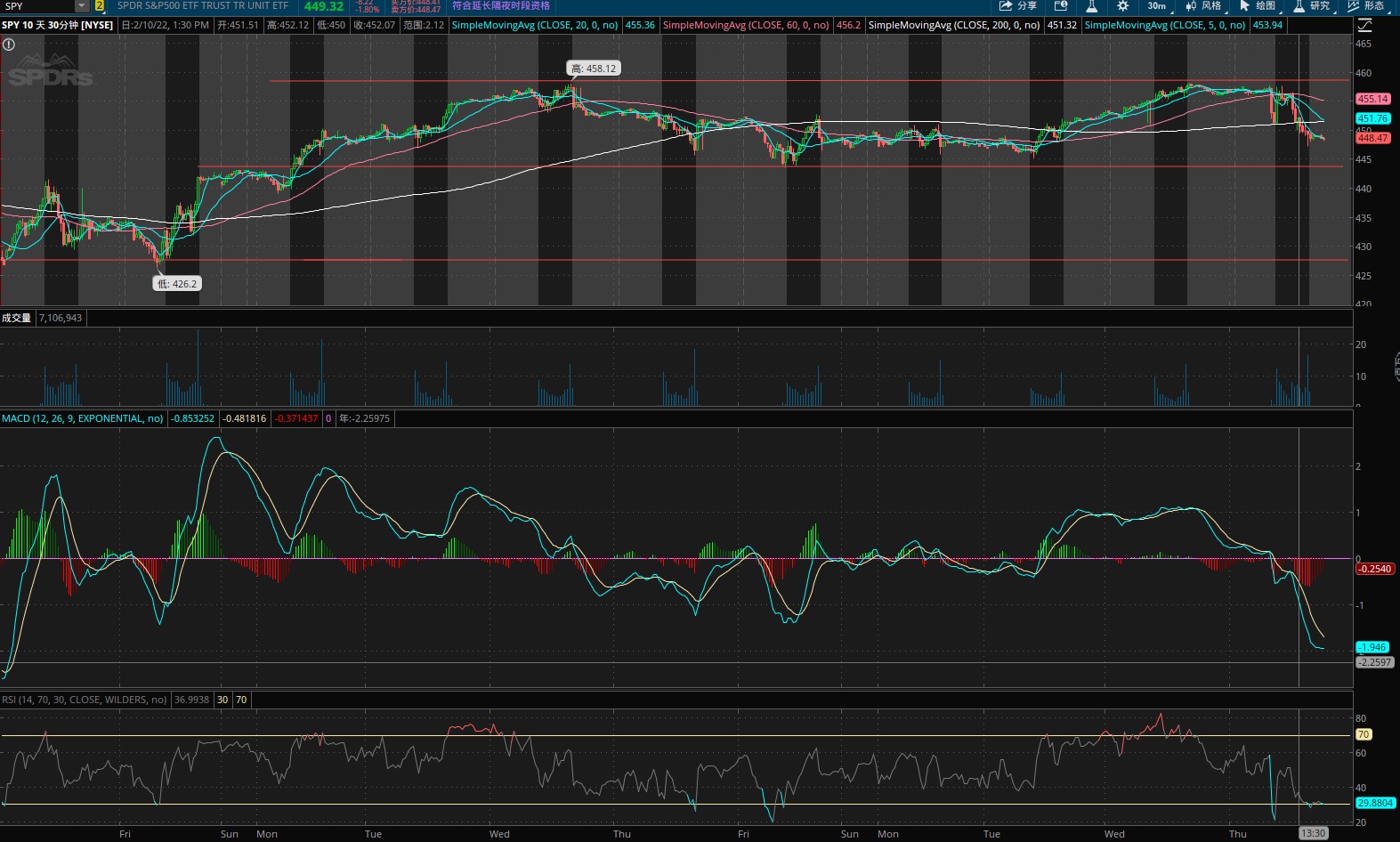Click the Share (分享) icon button
The width and height of the screenshot is (1400, 842).
(1017, 5)
